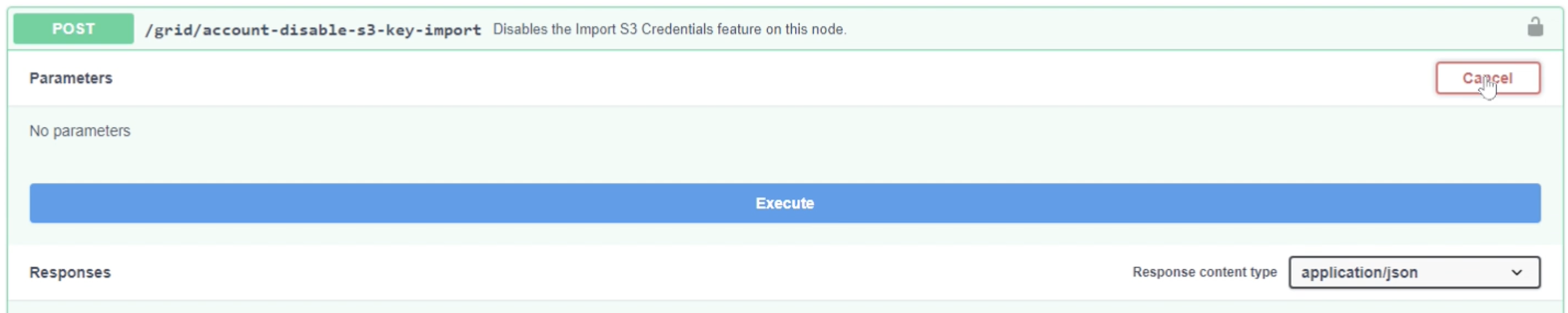
Task: Click the /grid/account-disable-s3-key-import endpoint path
Action: (x=313, y=30)
